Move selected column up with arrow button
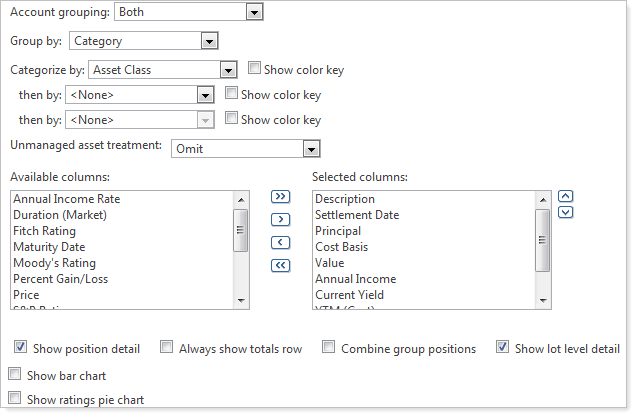The width and height of the screenshot is (636, 417). 565,196
